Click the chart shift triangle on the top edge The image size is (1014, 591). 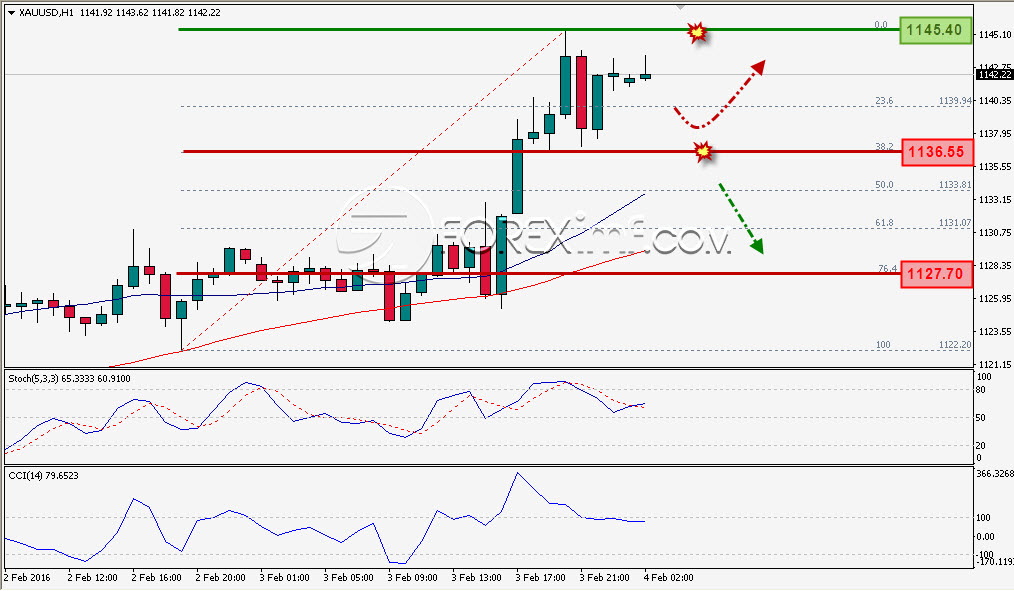pos(680,7)
